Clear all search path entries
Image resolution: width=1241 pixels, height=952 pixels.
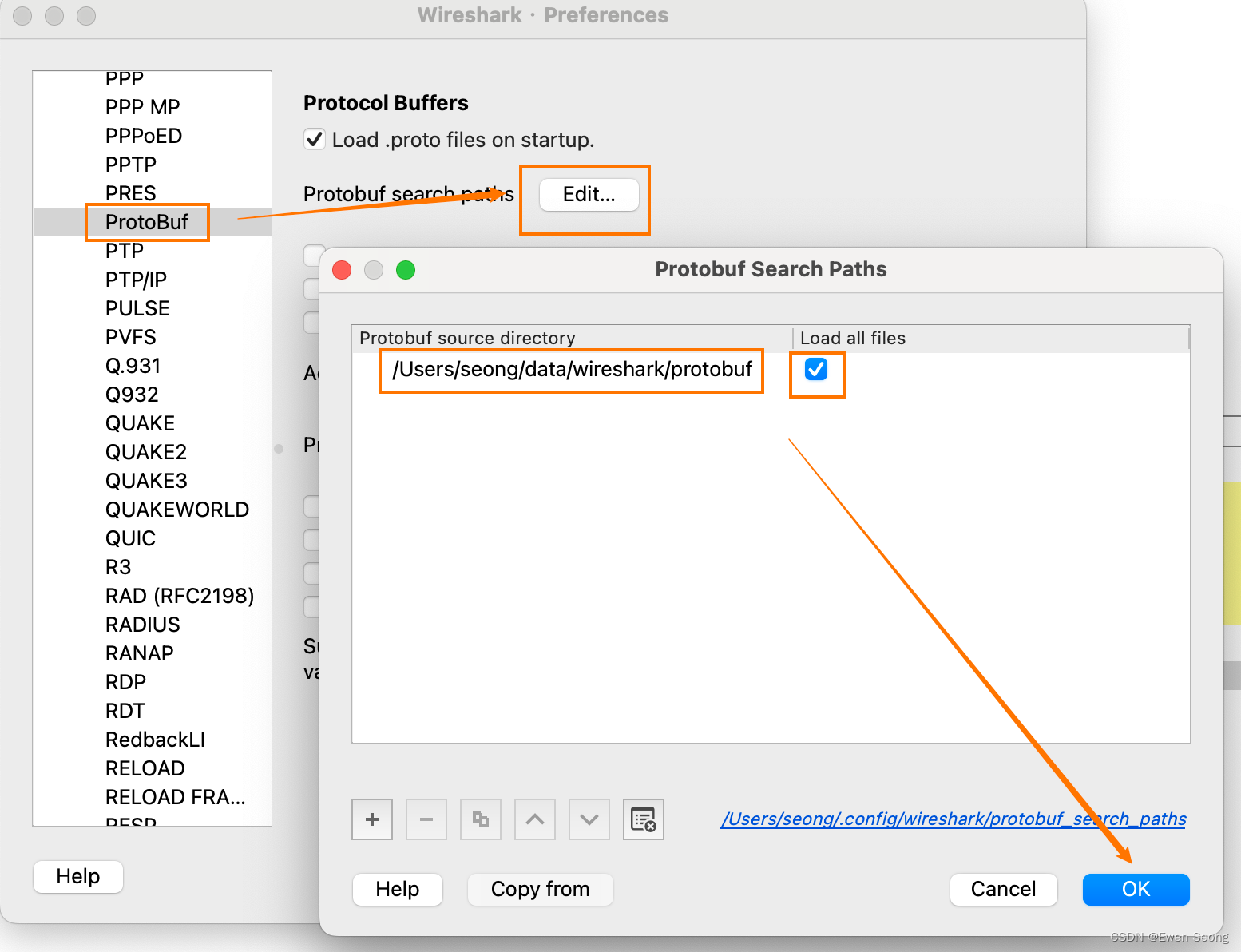coord(644,819)
